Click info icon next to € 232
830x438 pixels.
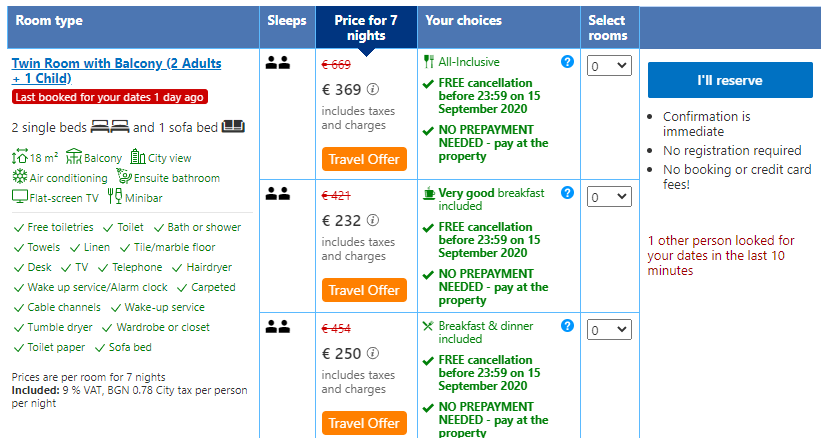coord(373,220)
